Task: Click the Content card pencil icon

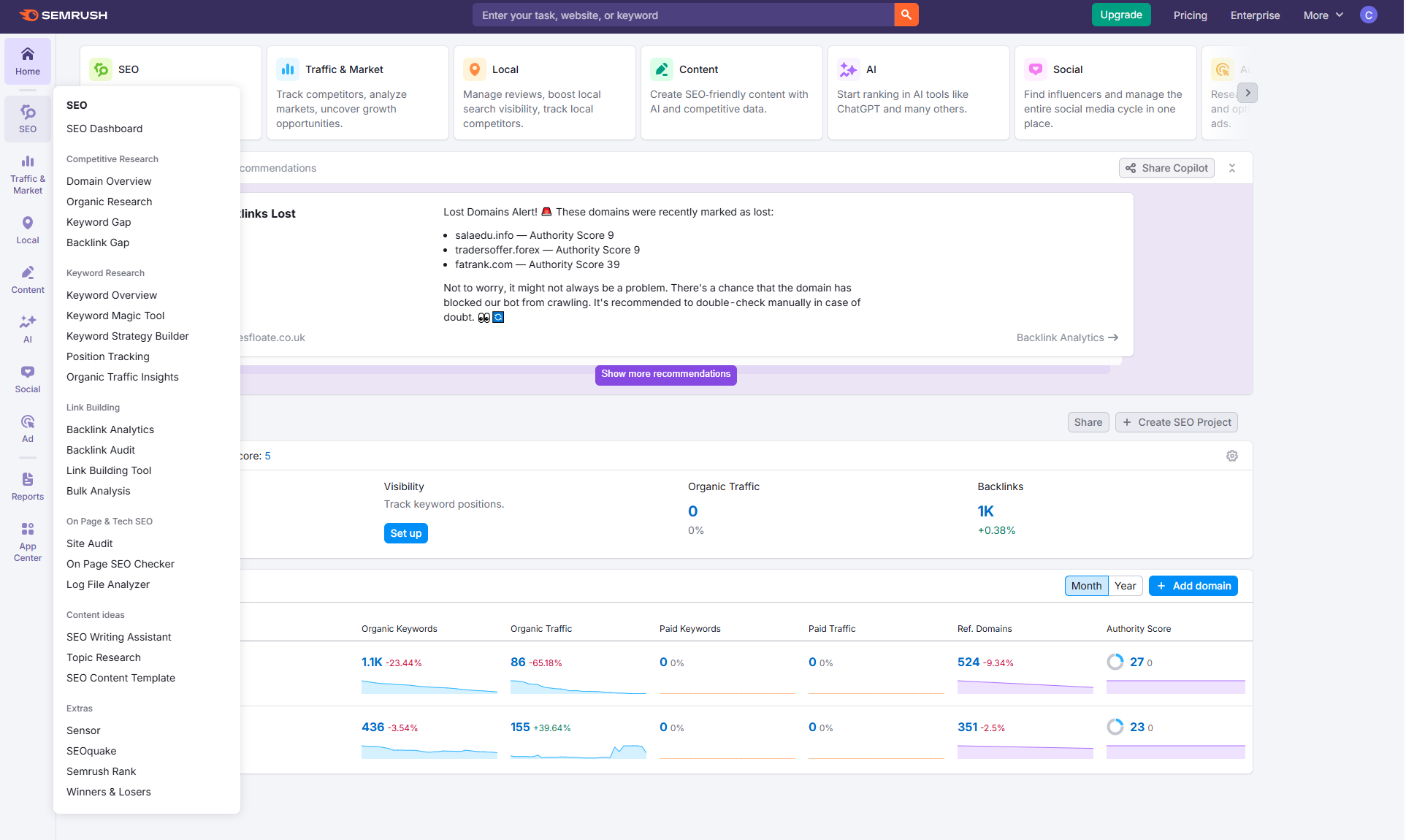Action: 662,69
